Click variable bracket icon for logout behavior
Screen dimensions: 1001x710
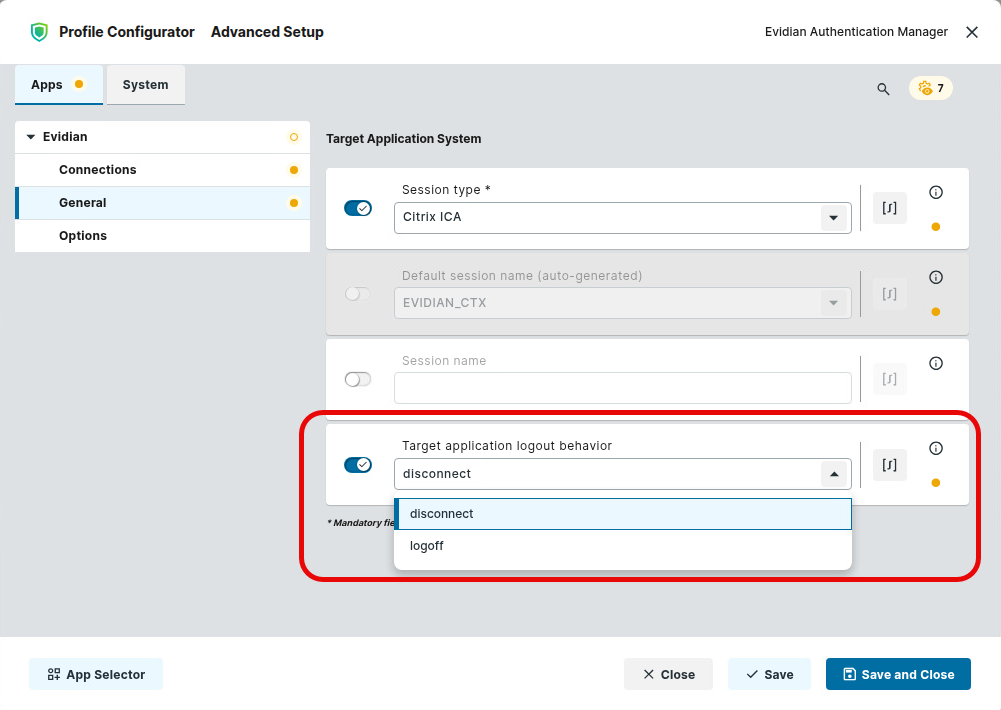[x=889, y=465]
